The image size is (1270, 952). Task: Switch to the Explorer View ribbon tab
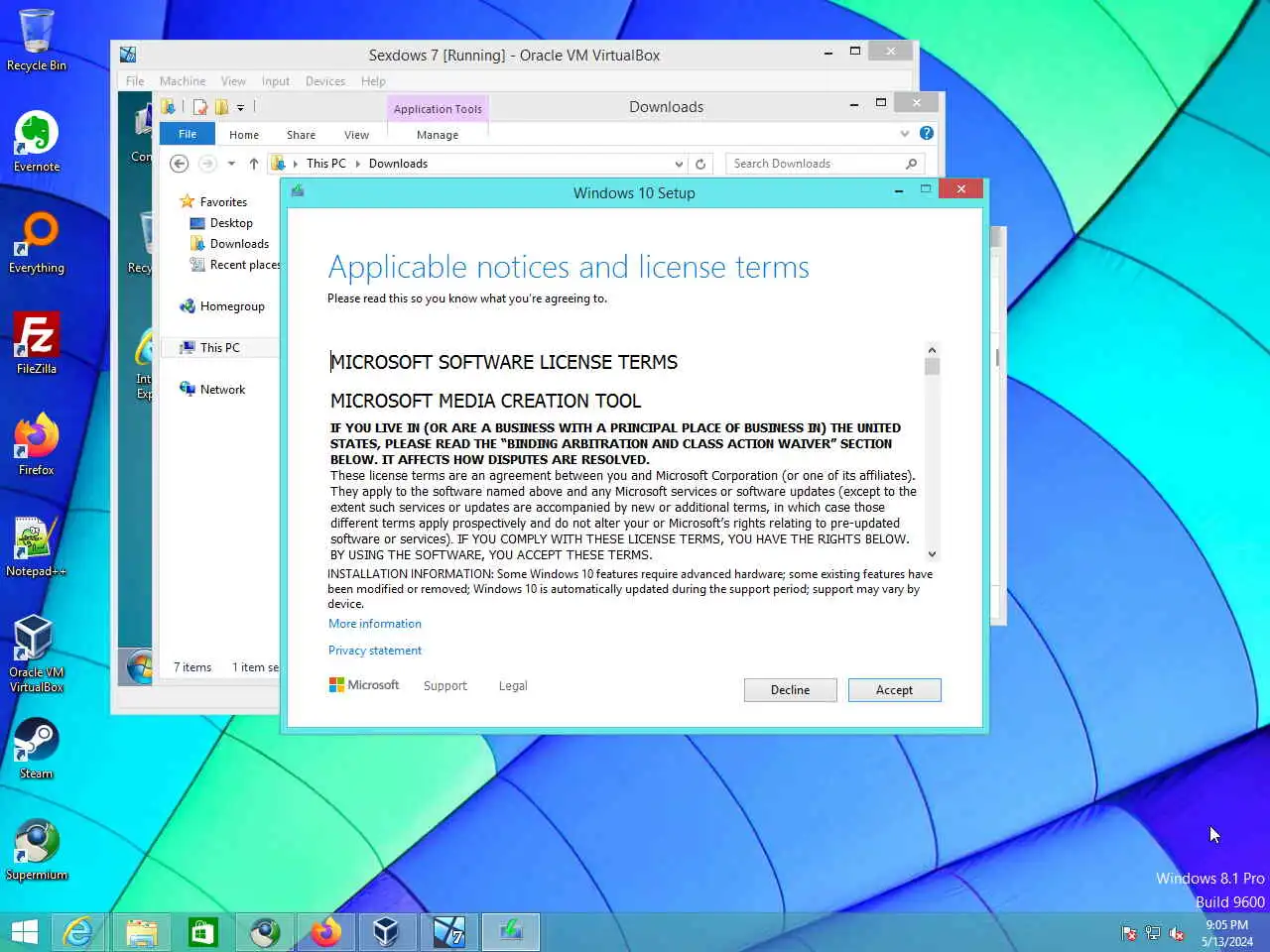356,135
